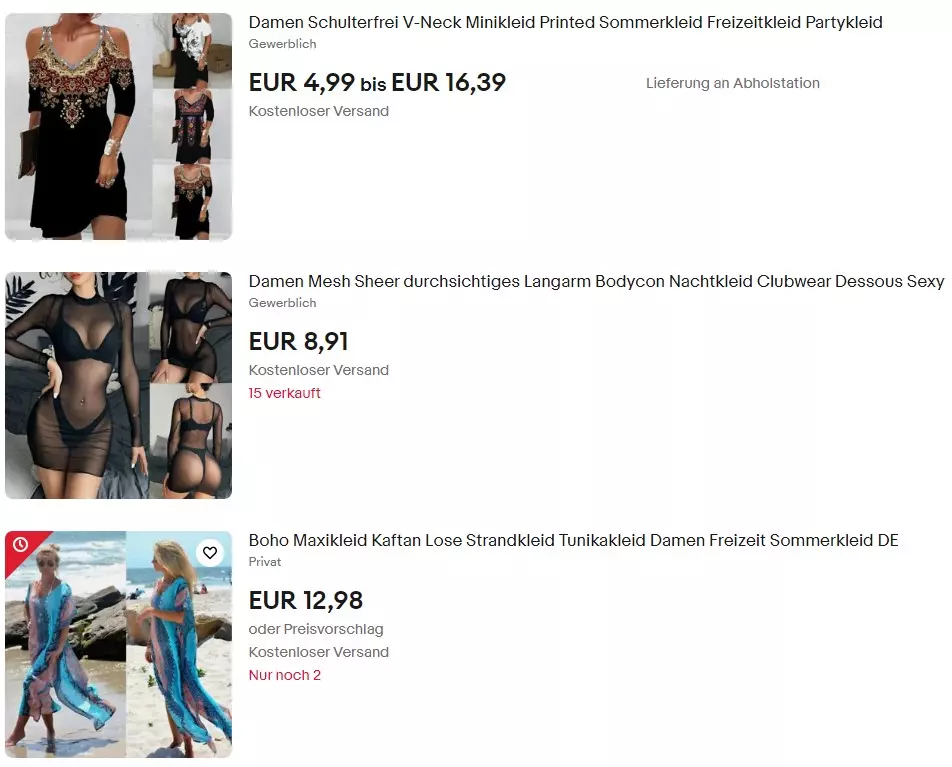Click 'Lieferung an Abholstation' label
Screen dimensions: 952x767
pyautogui.click(x=733, y=83)
